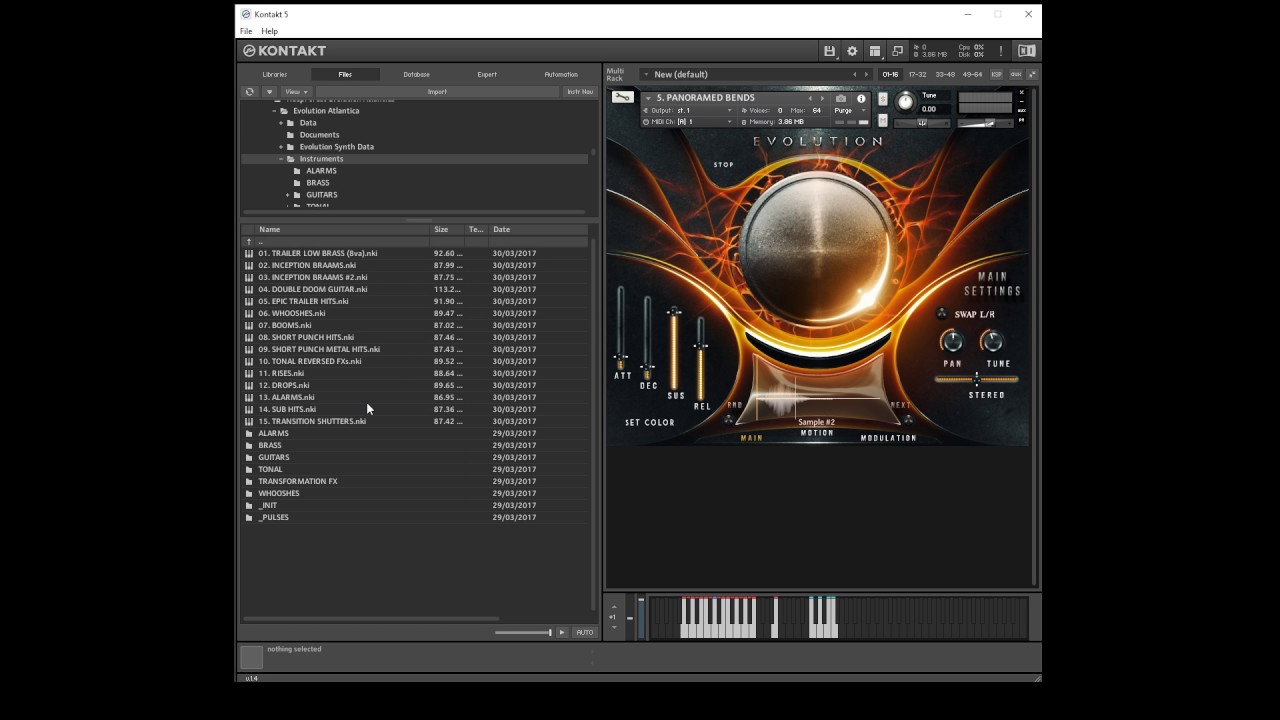Click the refresh icon in file browser

point(250,92)
